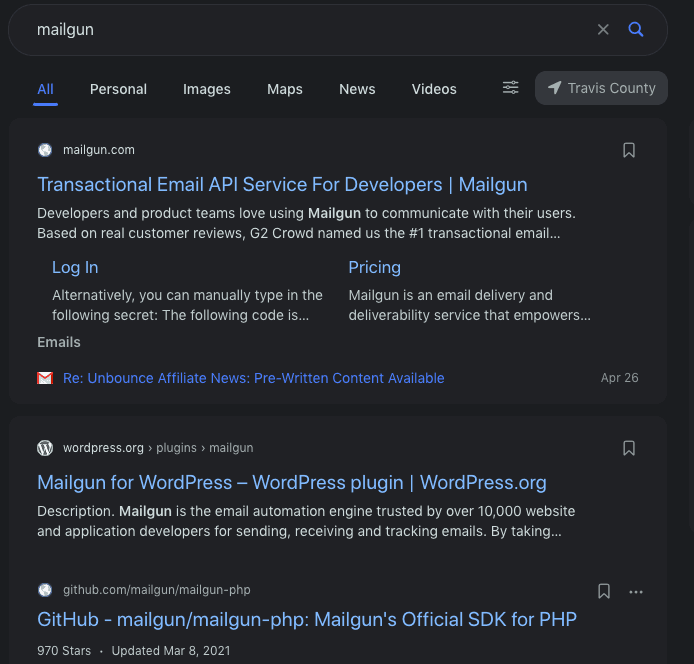Switch to the Videos tab

coord(434,89)
